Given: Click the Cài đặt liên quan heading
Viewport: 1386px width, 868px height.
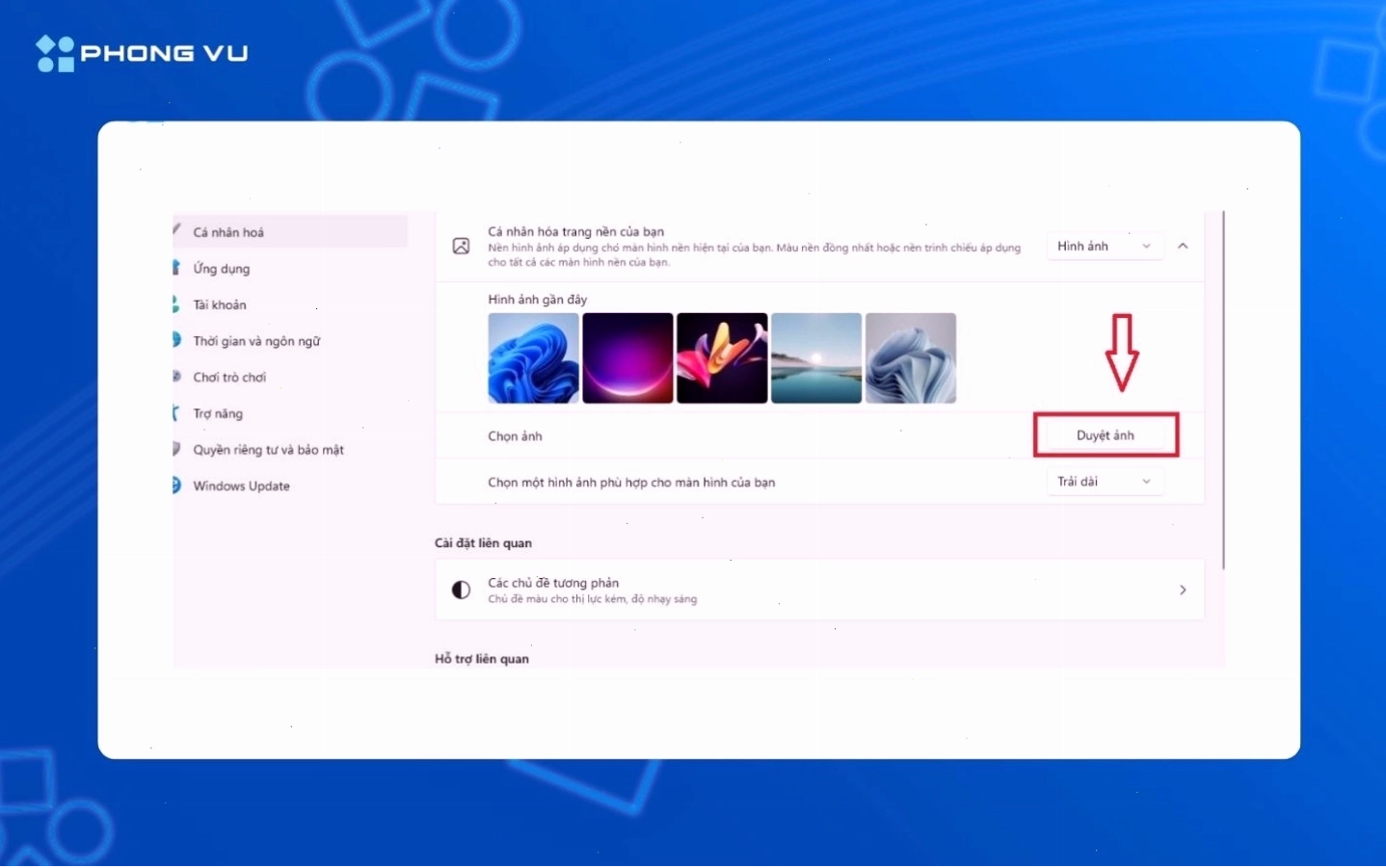Looking at the screenshot, I should 483,543.
